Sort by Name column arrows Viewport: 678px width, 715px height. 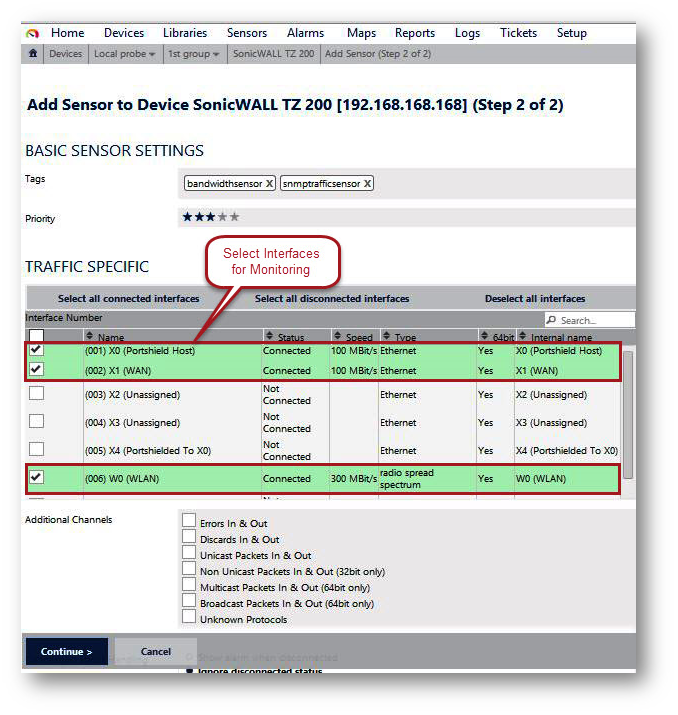tap(90, 337)
